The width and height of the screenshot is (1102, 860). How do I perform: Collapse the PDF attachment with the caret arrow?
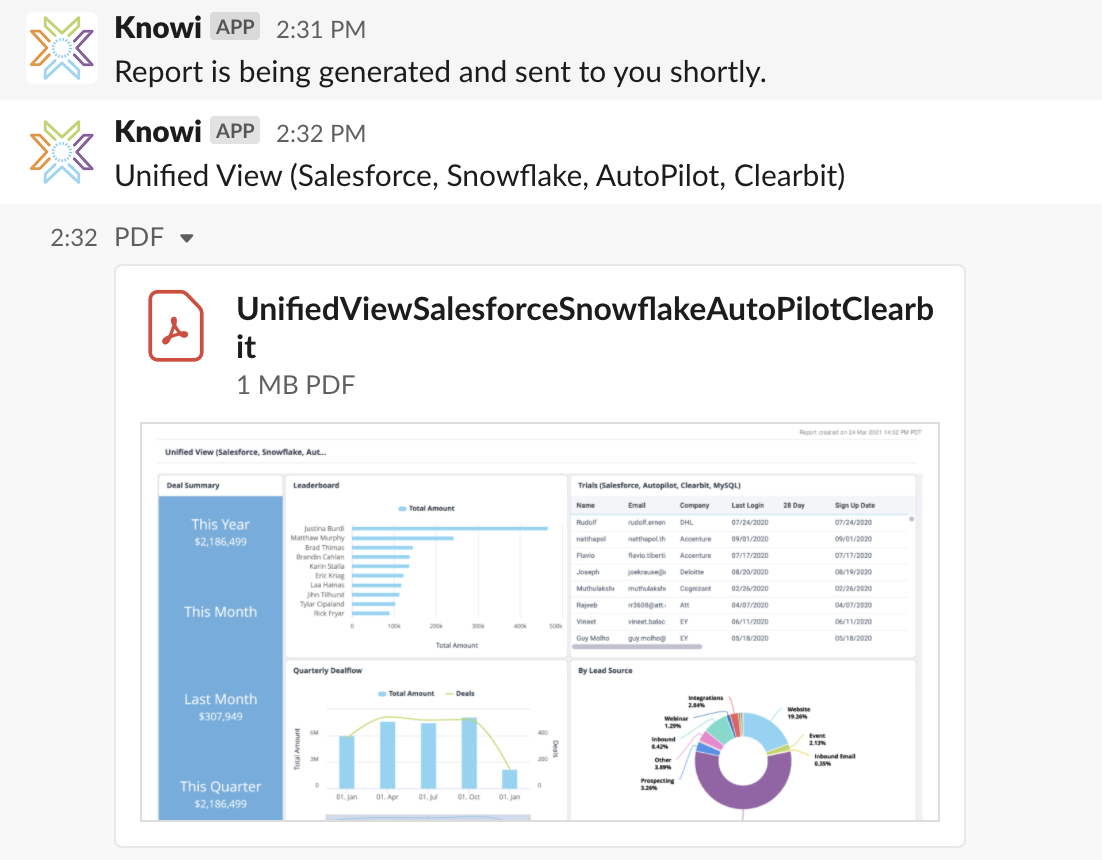click(186, 238)
